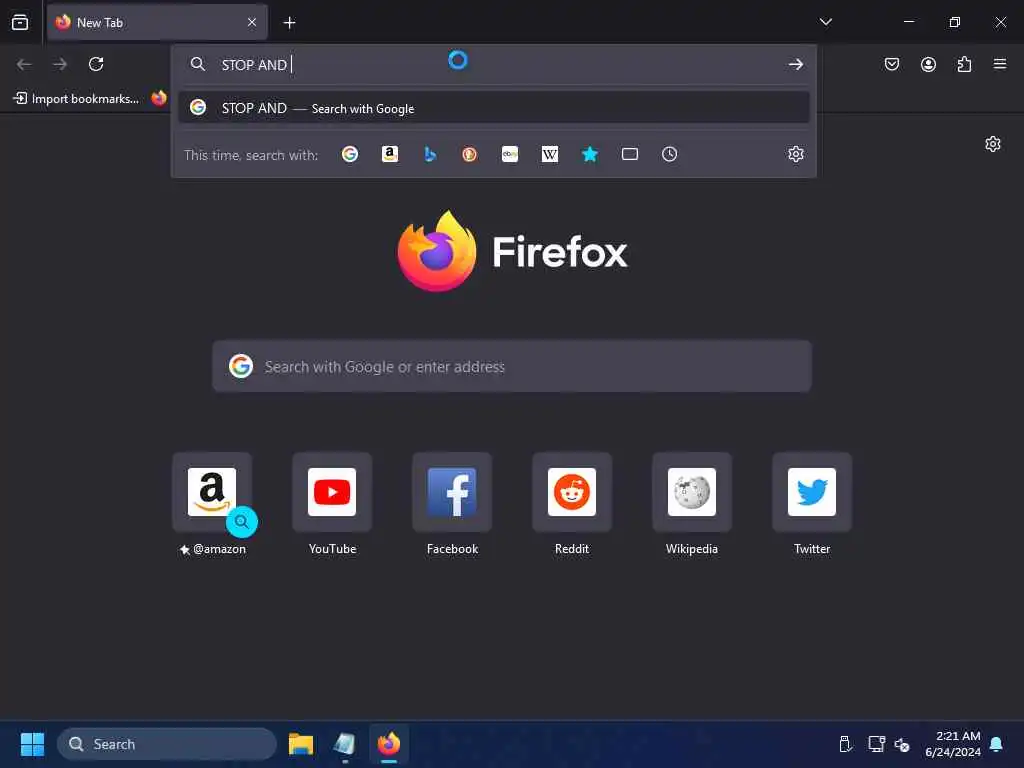Click the 'Search with Google or enter address' box
This screenshot has height=768, width=1024.
point(512,366)
